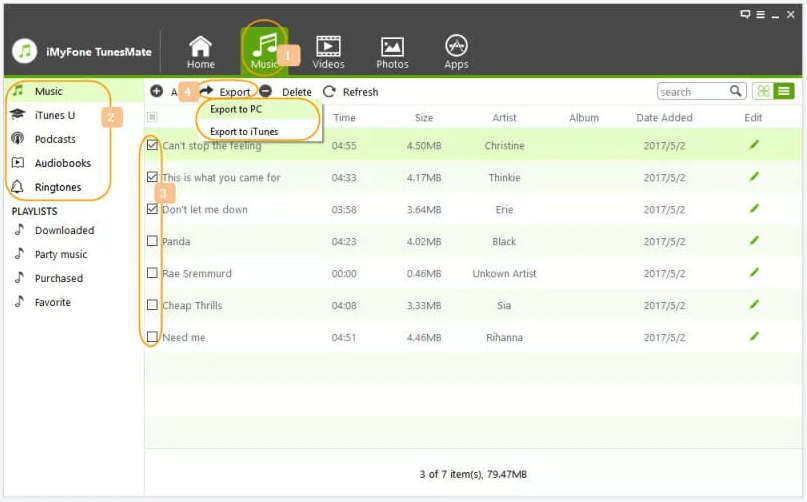Switch to grid view
807x502 pixels.
[x=763, y=91]
